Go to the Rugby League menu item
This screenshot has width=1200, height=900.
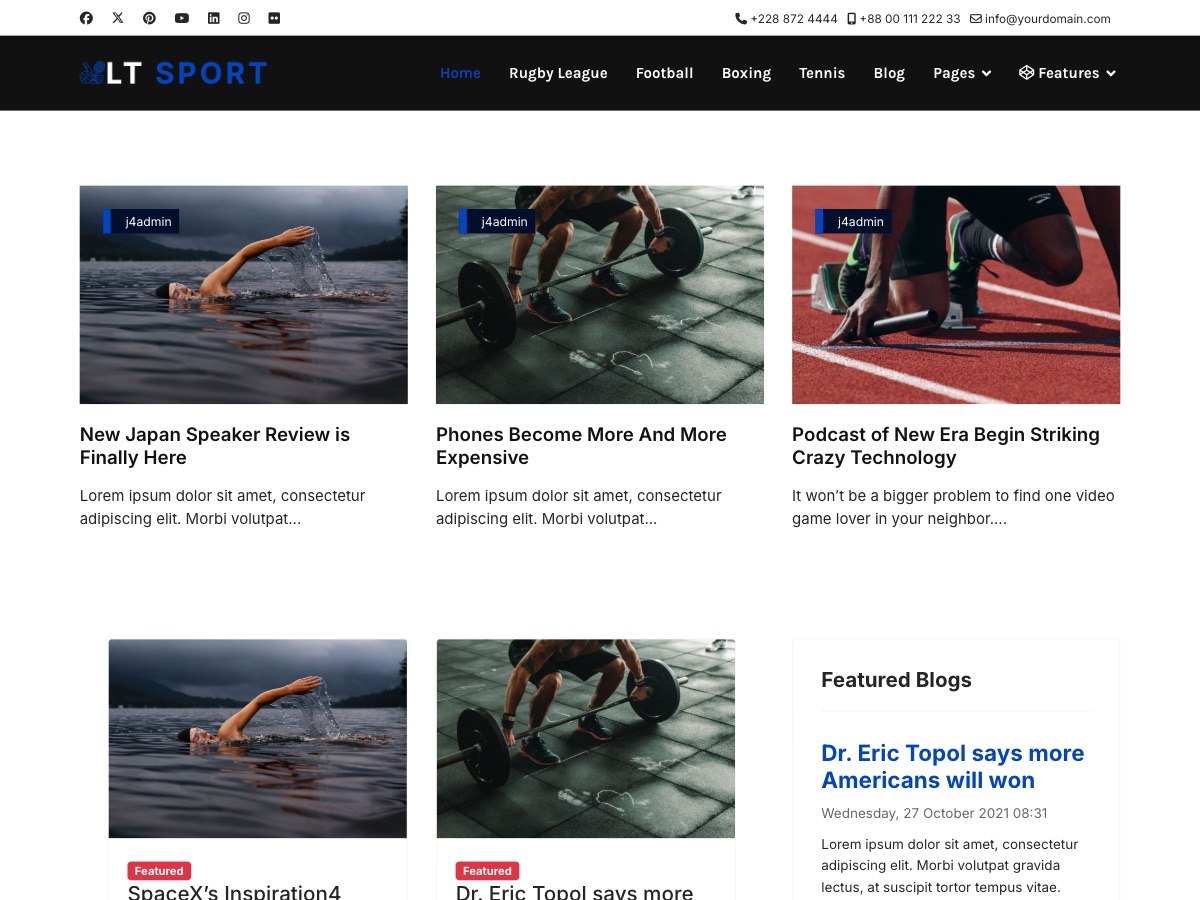coord(558,73)
